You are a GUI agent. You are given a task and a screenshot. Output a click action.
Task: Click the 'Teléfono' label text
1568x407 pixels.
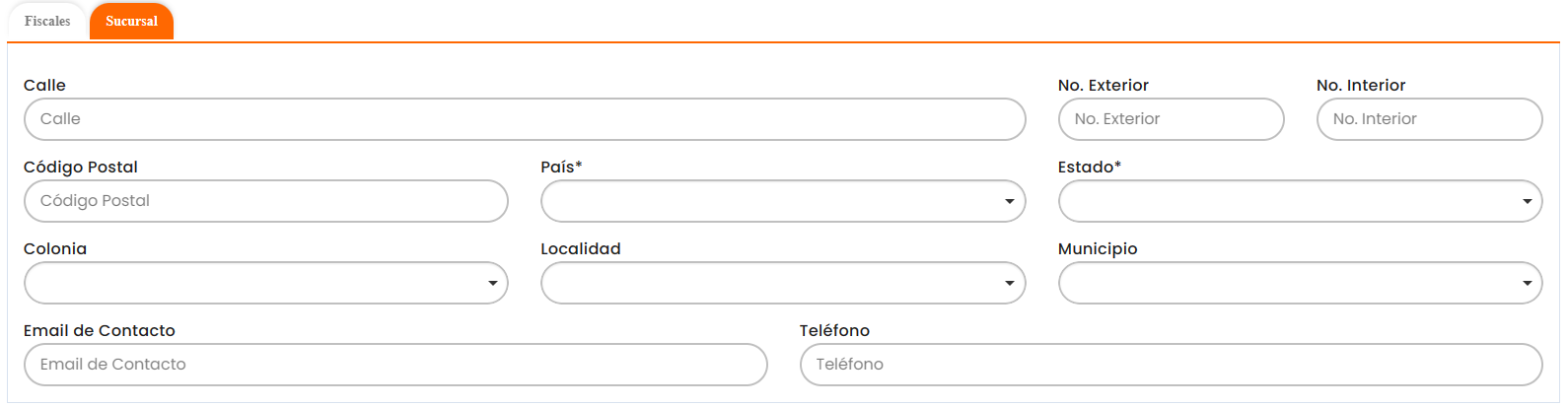834,331
